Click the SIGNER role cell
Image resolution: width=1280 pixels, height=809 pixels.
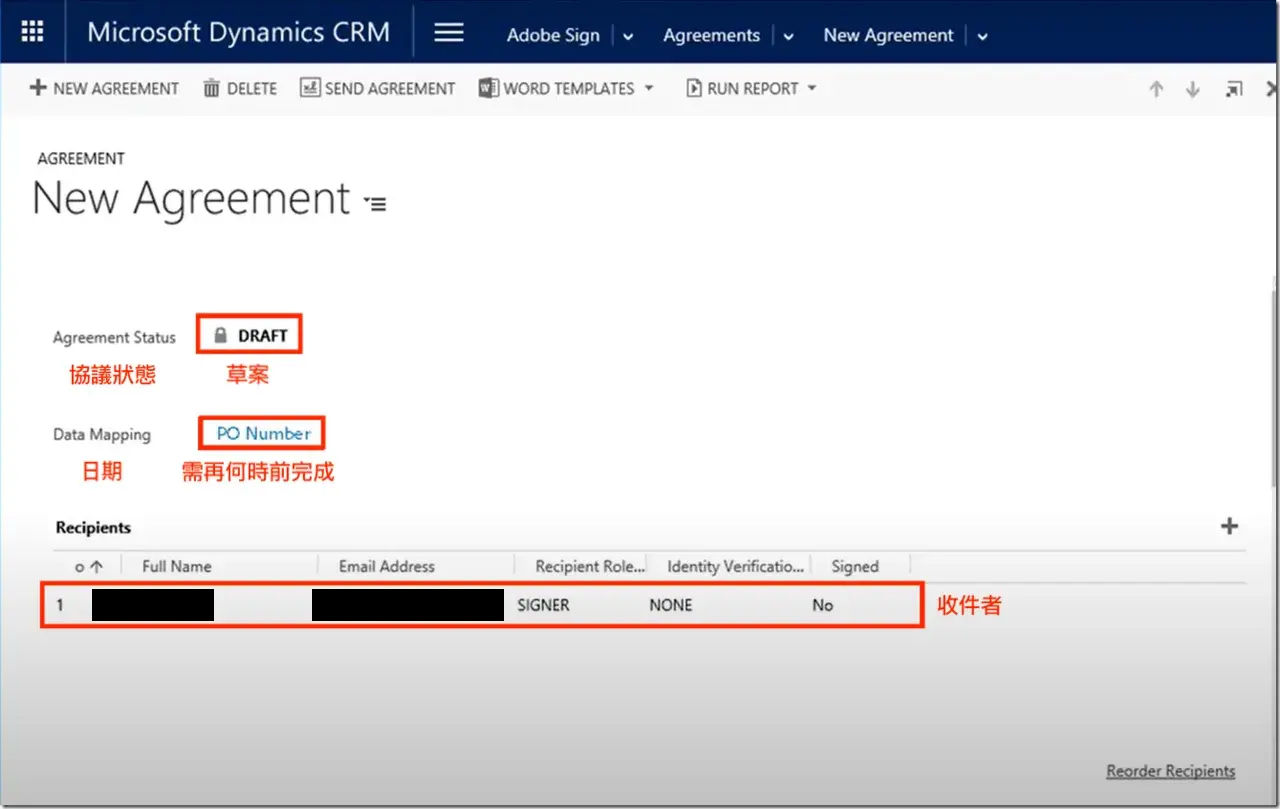[x=543, y=605]
